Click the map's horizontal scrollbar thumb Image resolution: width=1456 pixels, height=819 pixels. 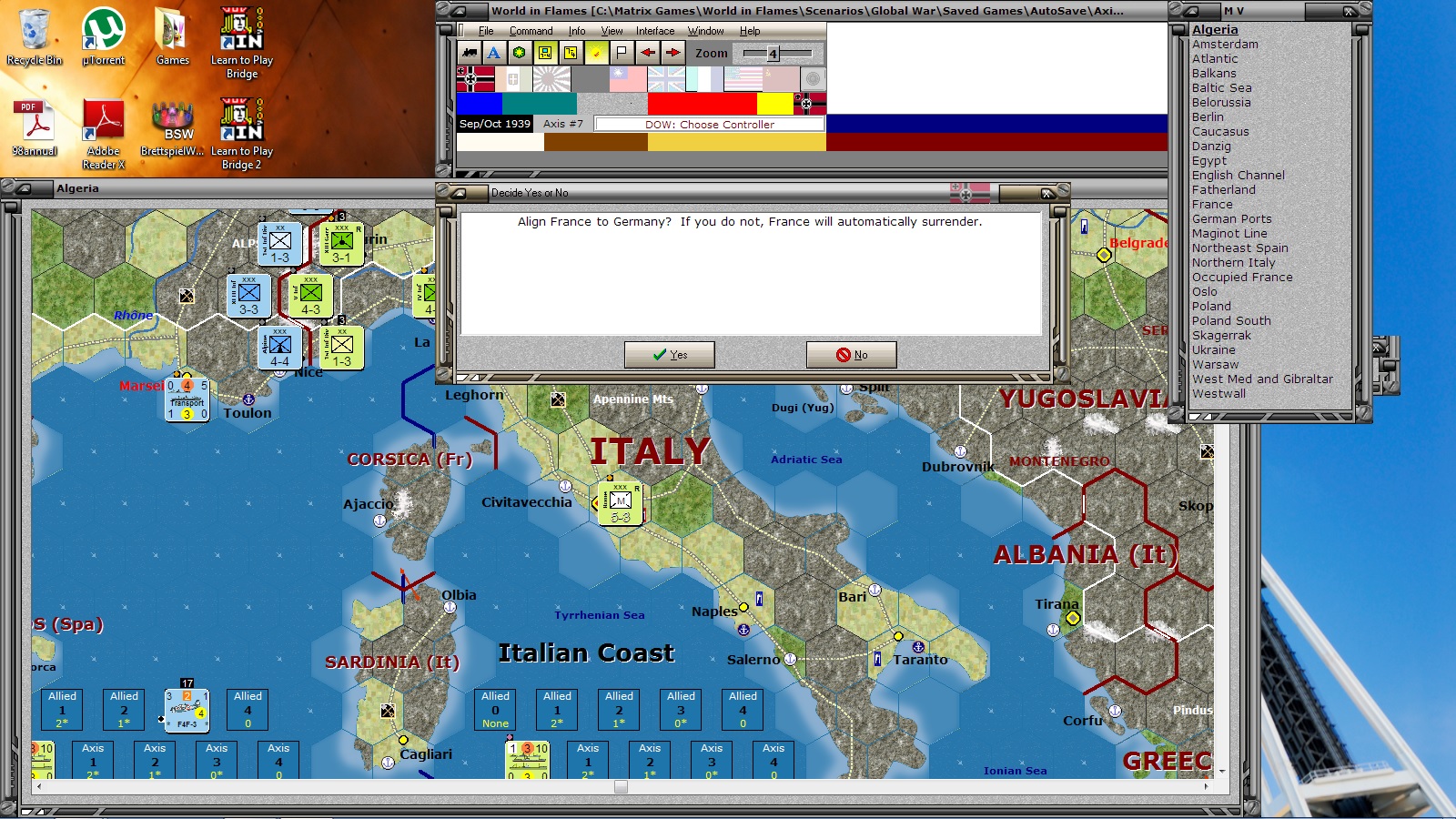621,787
